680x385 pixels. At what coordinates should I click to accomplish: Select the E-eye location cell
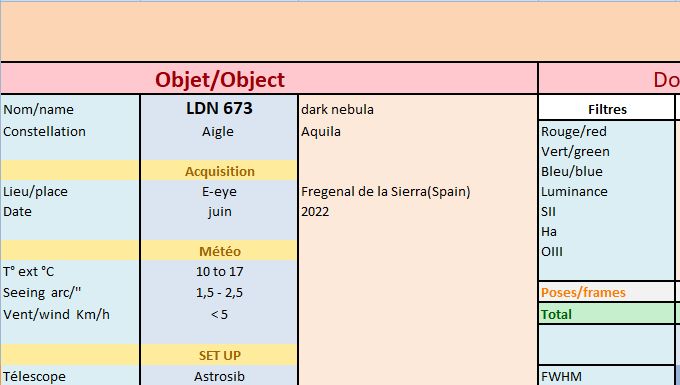pos(219,191)
